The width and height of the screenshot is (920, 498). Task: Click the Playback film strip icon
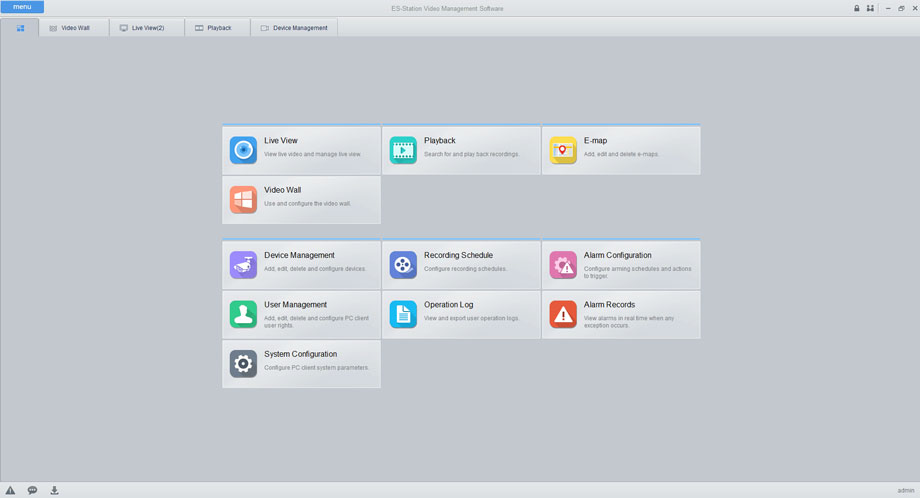pyautogui.click(x=403, y=150)
